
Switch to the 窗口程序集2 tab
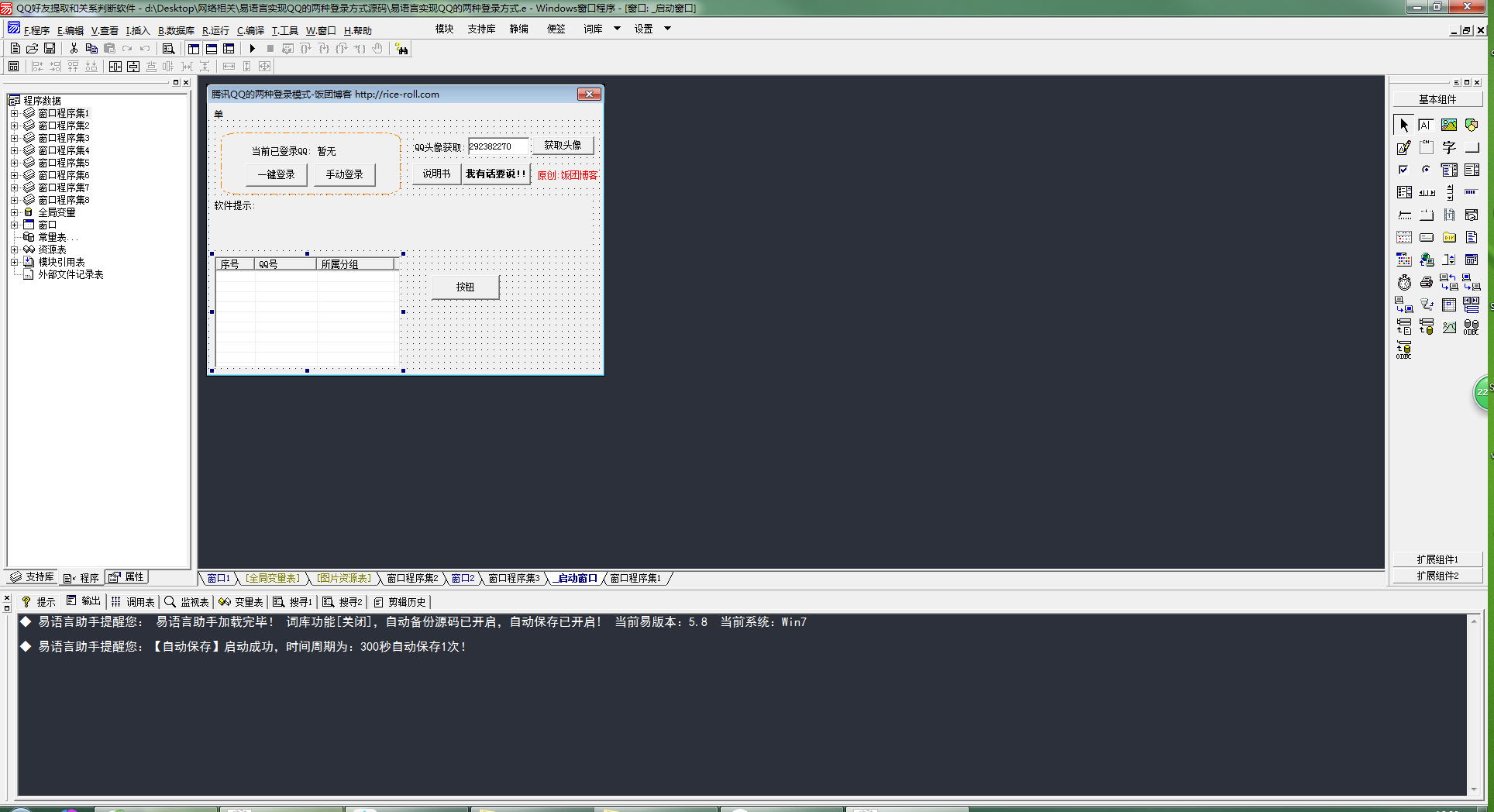pyautogui.click(x=412, y=578)
